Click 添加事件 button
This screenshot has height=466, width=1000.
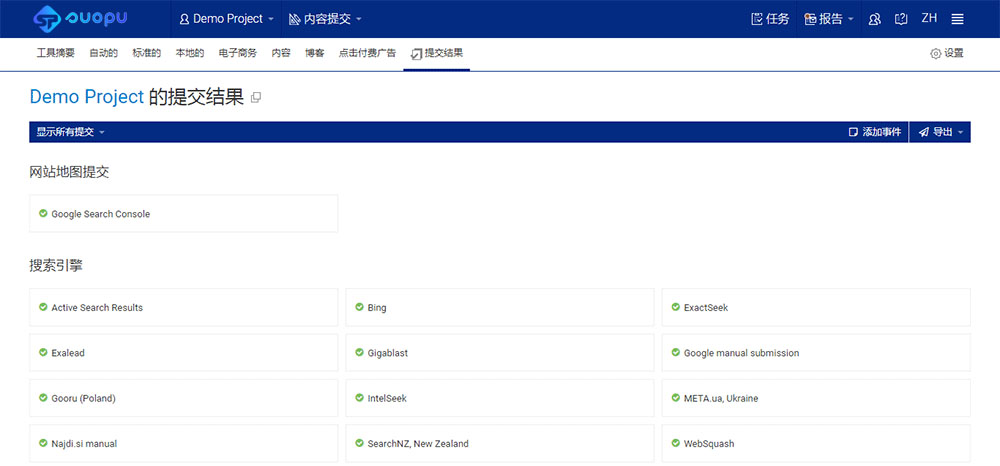pos(875,132)
